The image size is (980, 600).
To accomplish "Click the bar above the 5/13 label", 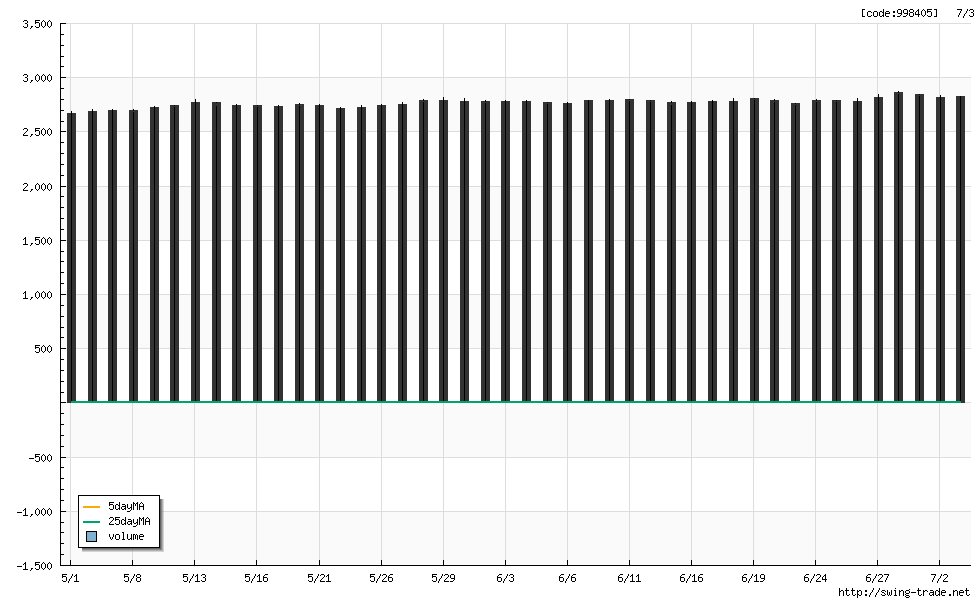I will coord(195,252).
